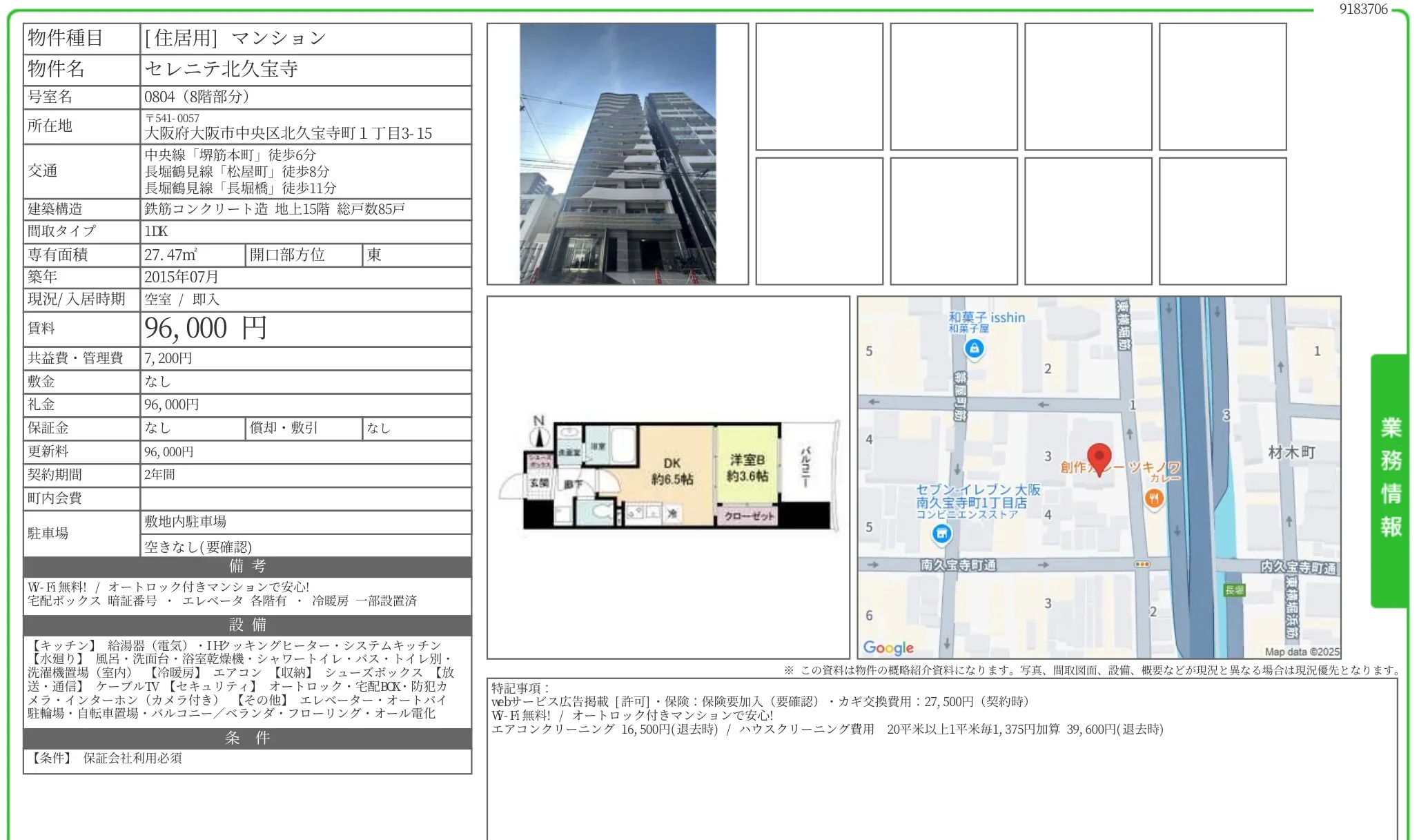Open the building exterior photo
This screenshot has height=840, width=1419.
[x=618, y=154]
